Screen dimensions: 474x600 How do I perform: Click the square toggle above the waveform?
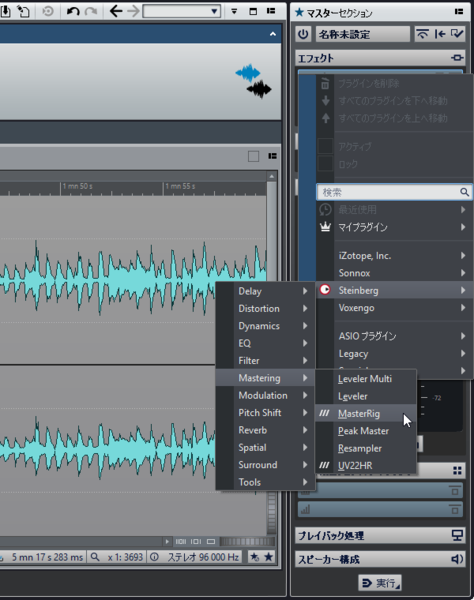[x=253, y=156]
